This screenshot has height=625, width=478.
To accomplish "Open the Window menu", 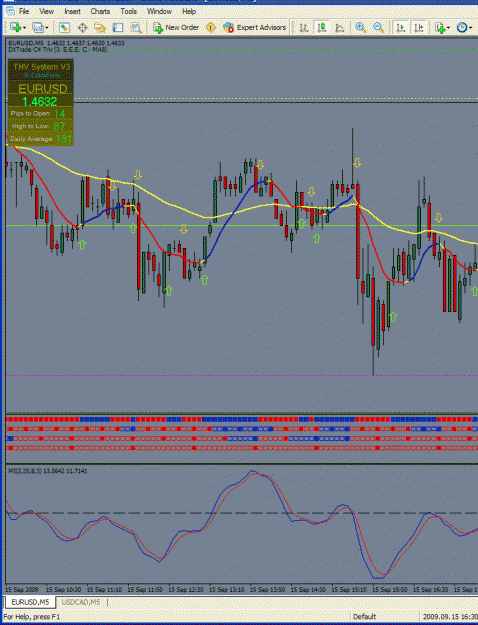I will pyautogui.click(x=159, y=12).
